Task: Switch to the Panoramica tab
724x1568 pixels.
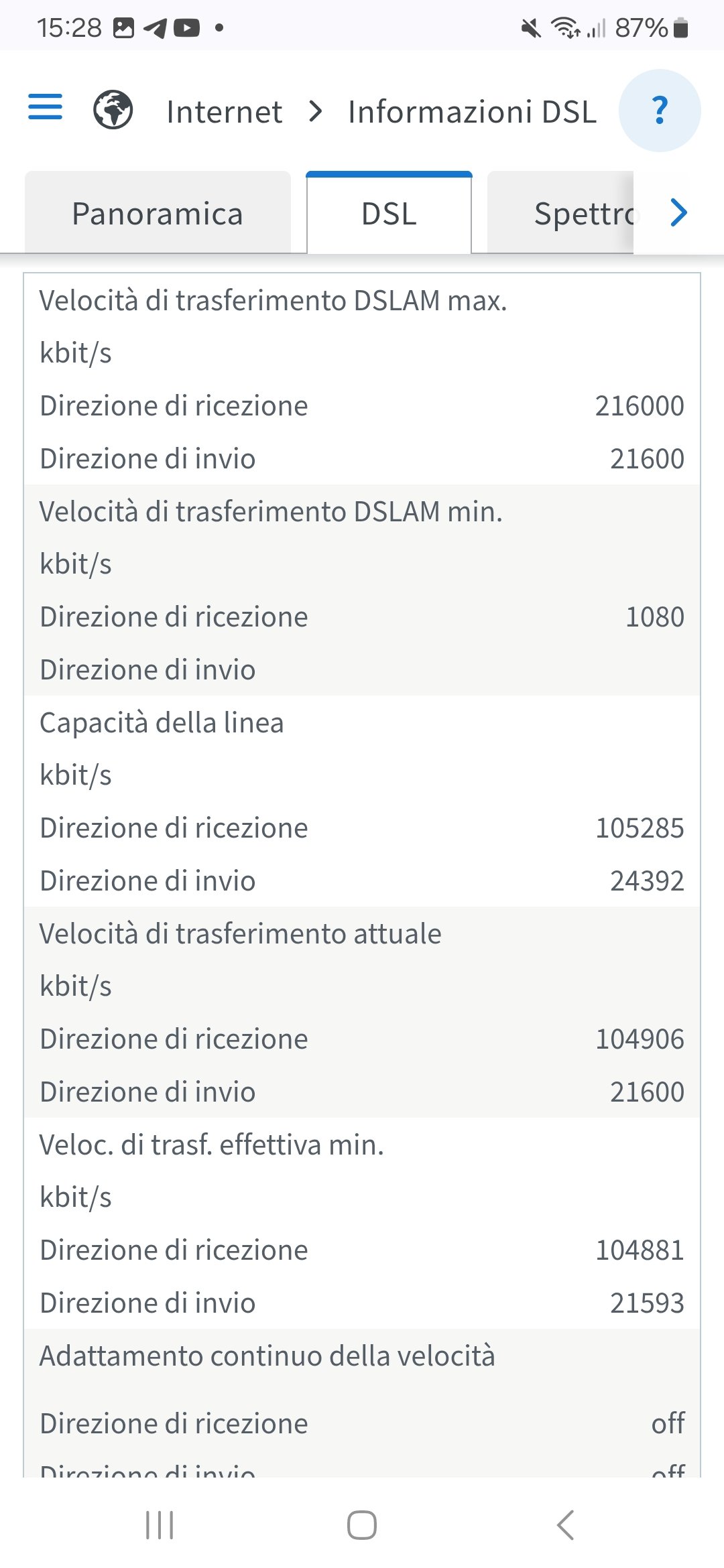Action: click(x=158, y=214)
